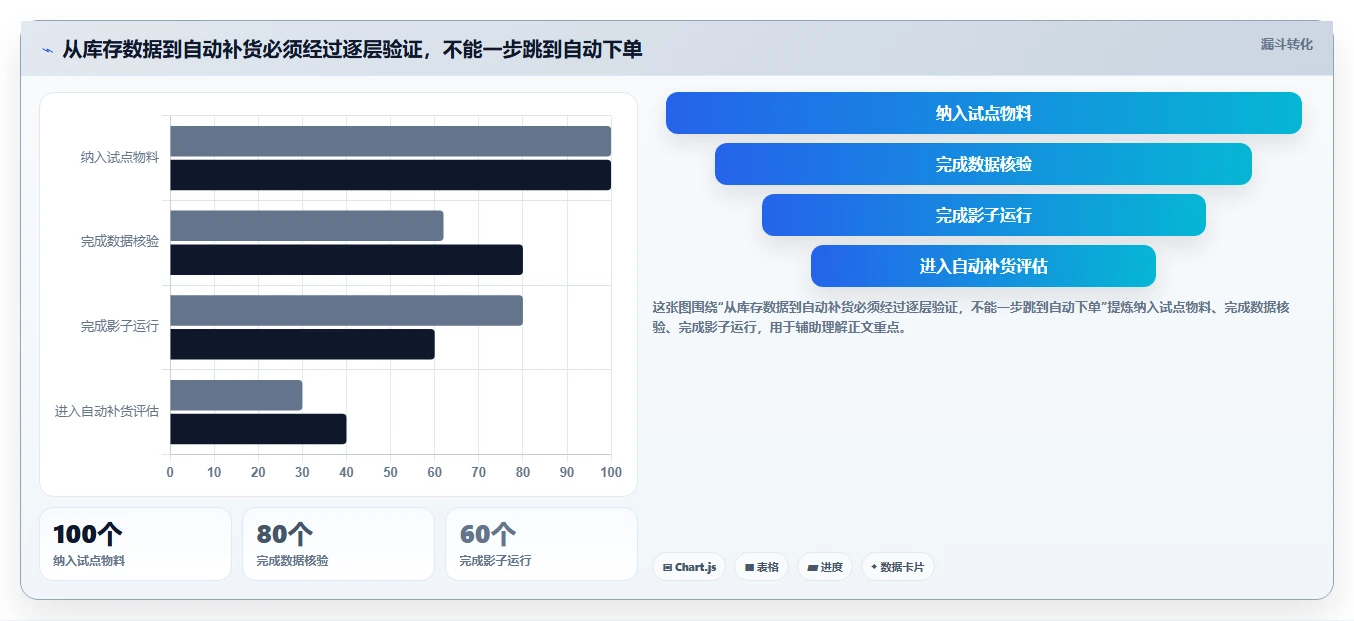This screenshot has width=1354, height=621.
Task: Open the 80个 stat card
Action: 338,544
